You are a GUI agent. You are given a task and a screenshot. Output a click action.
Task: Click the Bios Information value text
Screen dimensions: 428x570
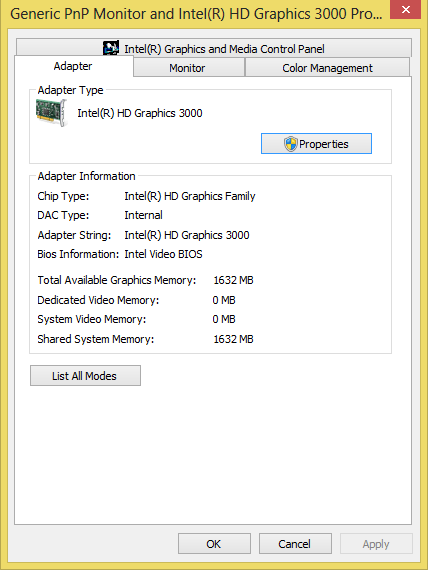coord(163,254)
